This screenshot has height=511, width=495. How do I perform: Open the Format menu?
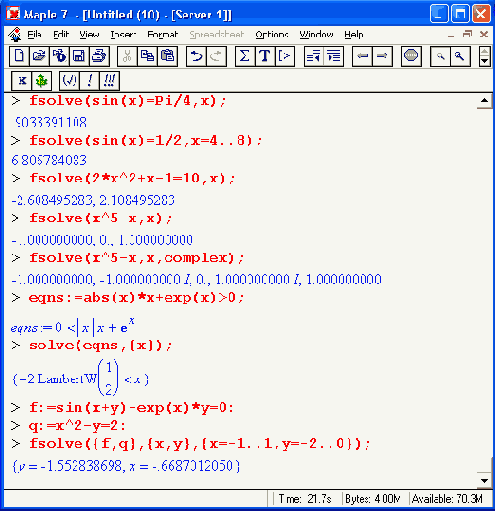[x=163, y=34]
